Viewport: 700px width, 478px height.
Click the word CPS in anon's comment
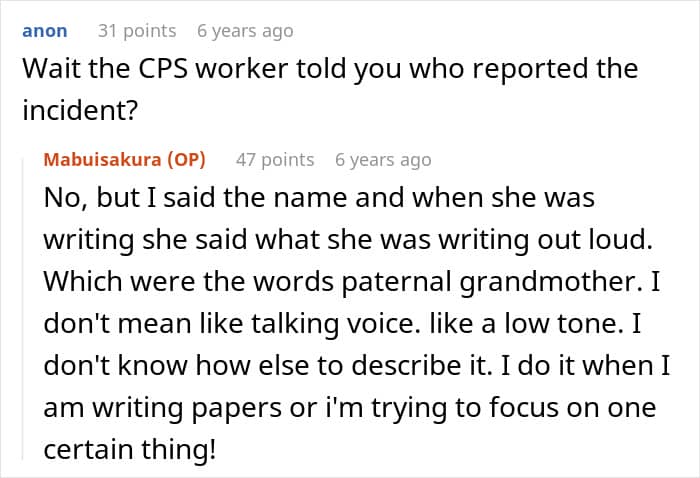pos(162,69)
